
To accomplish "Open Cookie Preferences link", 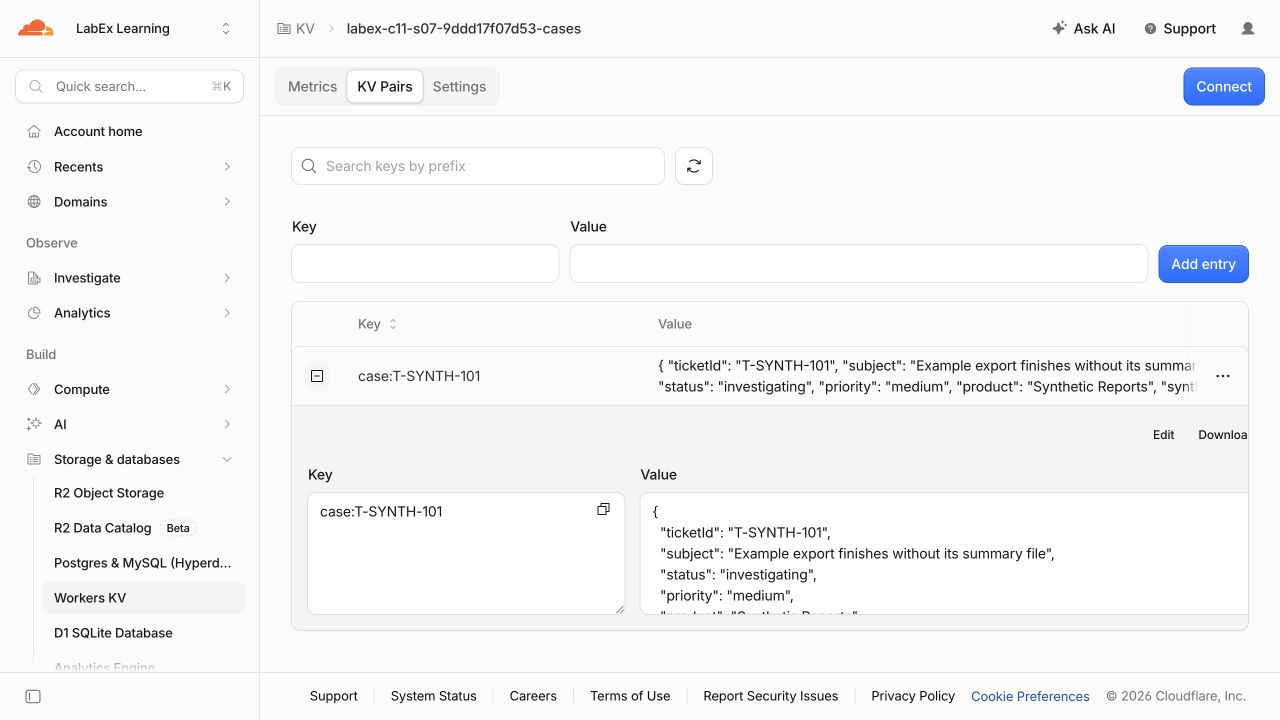I will click(x=1030, y=696).
